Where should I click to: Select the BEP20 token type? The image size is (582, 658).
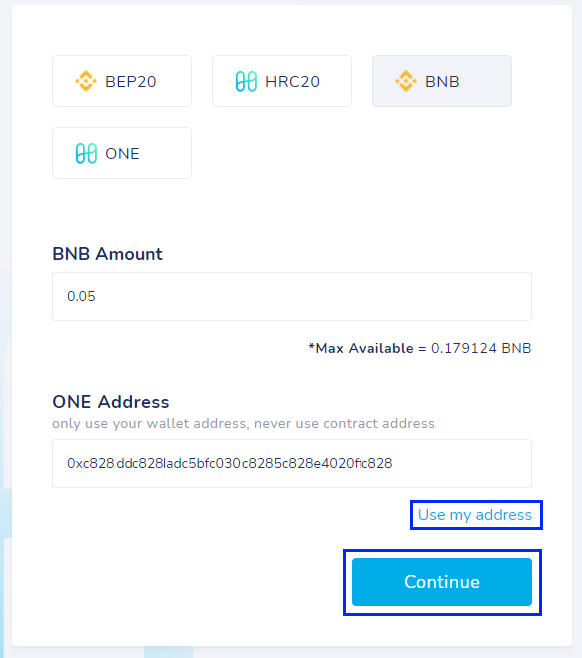[122, 81]
